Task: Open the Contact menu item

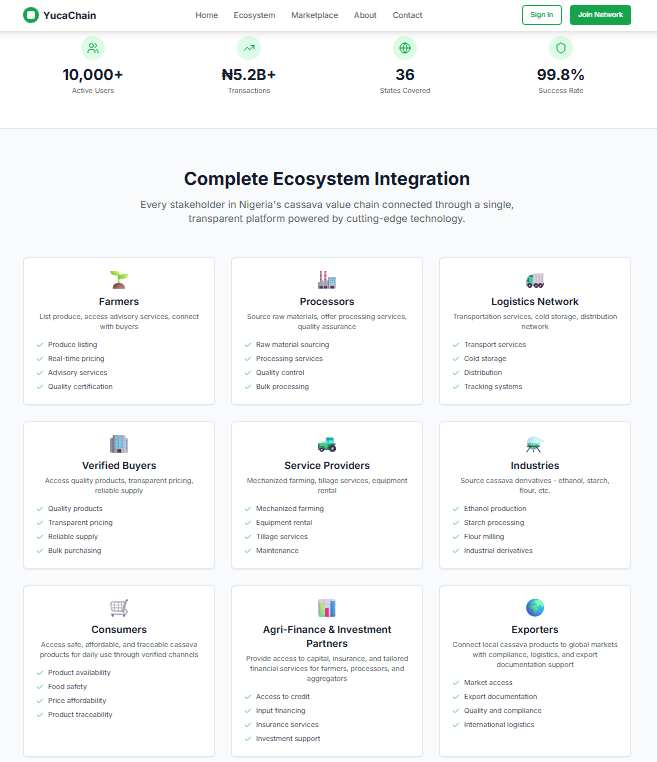Action: (x=407, y=15)
